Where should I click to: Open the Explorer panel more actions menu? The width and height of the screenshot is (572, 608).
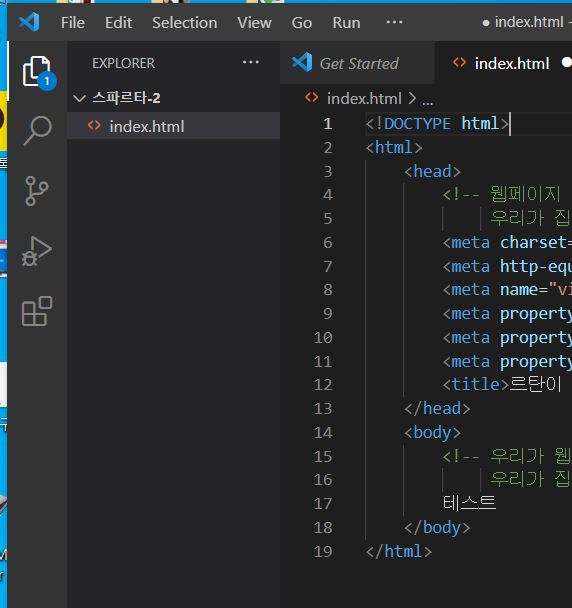click(251, 62)
